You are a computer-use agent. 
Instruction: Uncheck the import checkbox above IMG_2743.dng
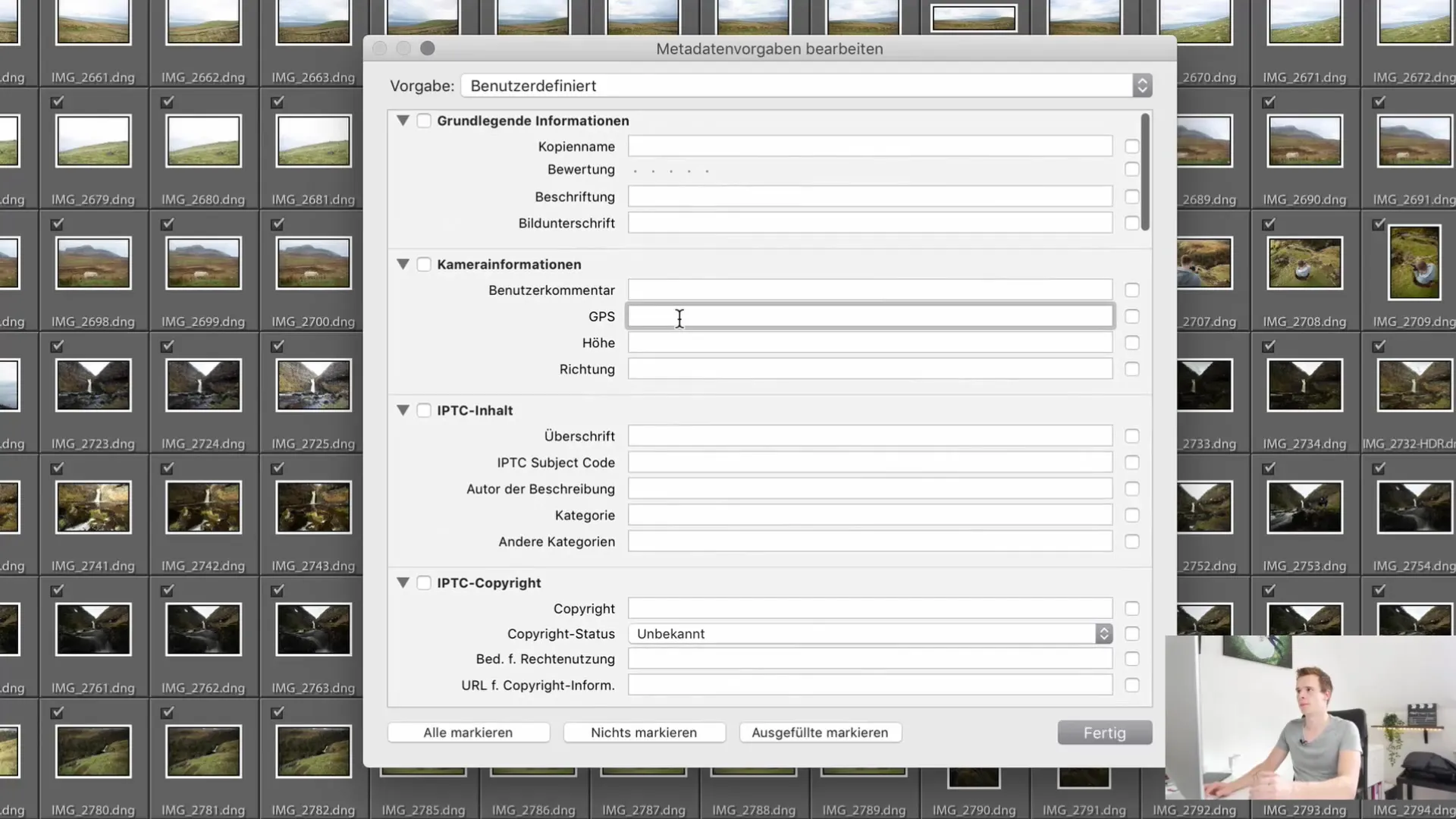click(278, 468)
